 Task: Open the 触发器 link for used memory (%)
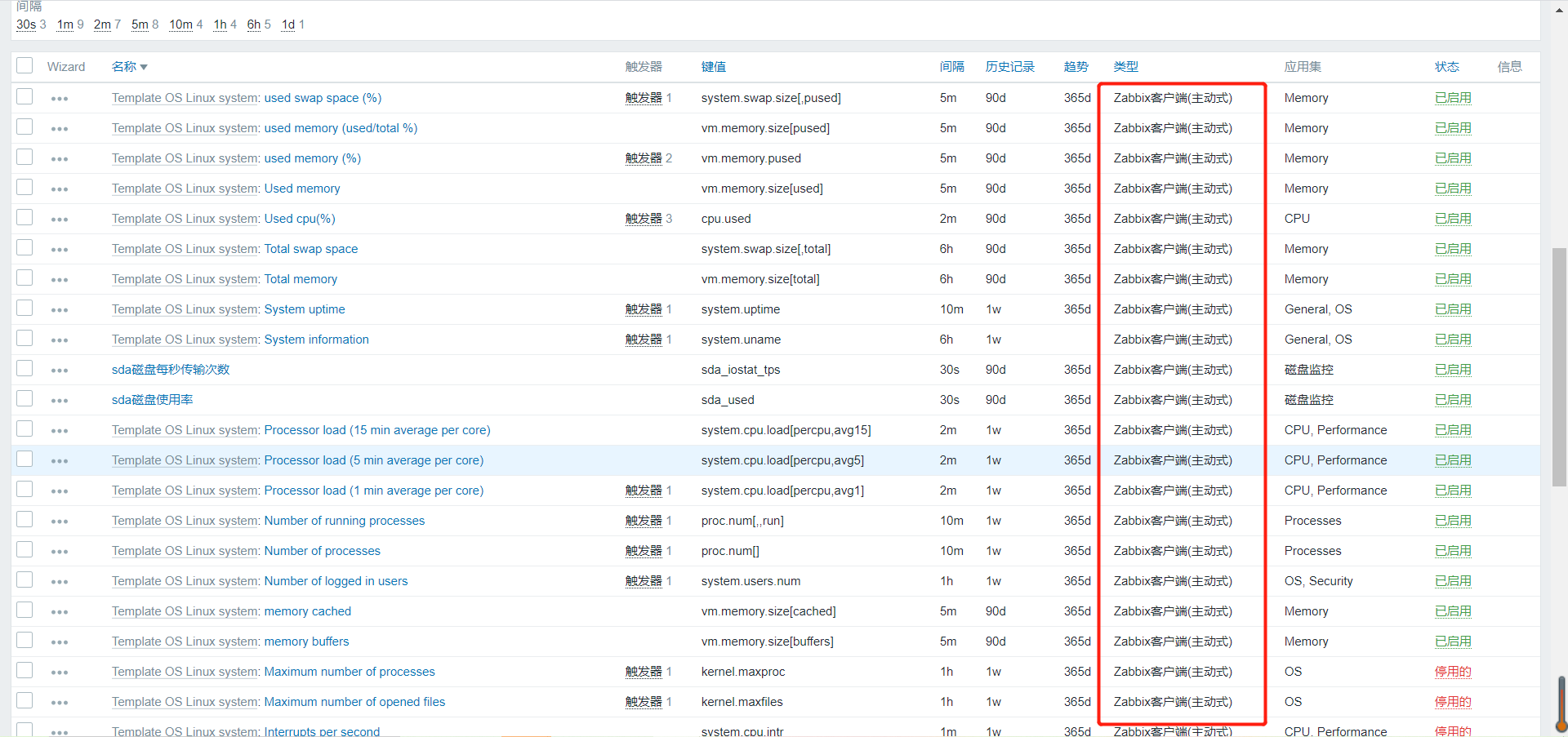click(644, 158)
